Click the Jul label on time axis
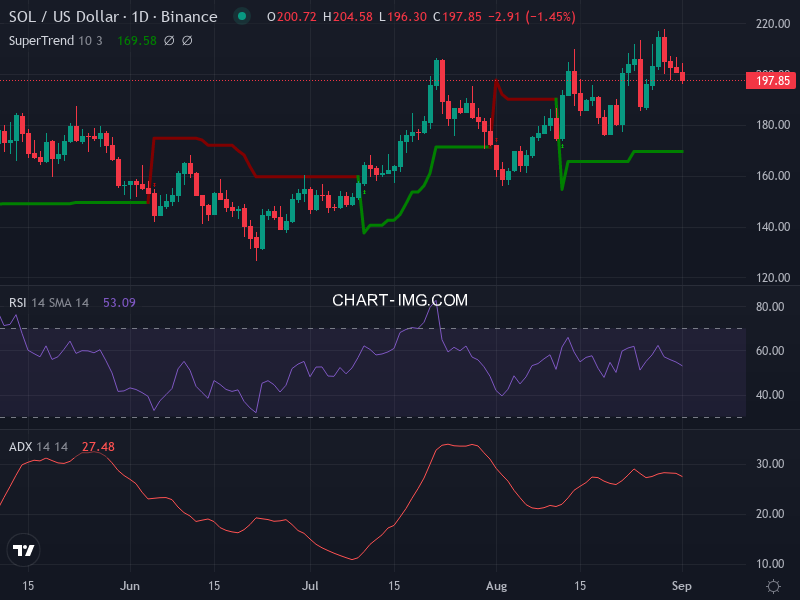 coord(311,585)
